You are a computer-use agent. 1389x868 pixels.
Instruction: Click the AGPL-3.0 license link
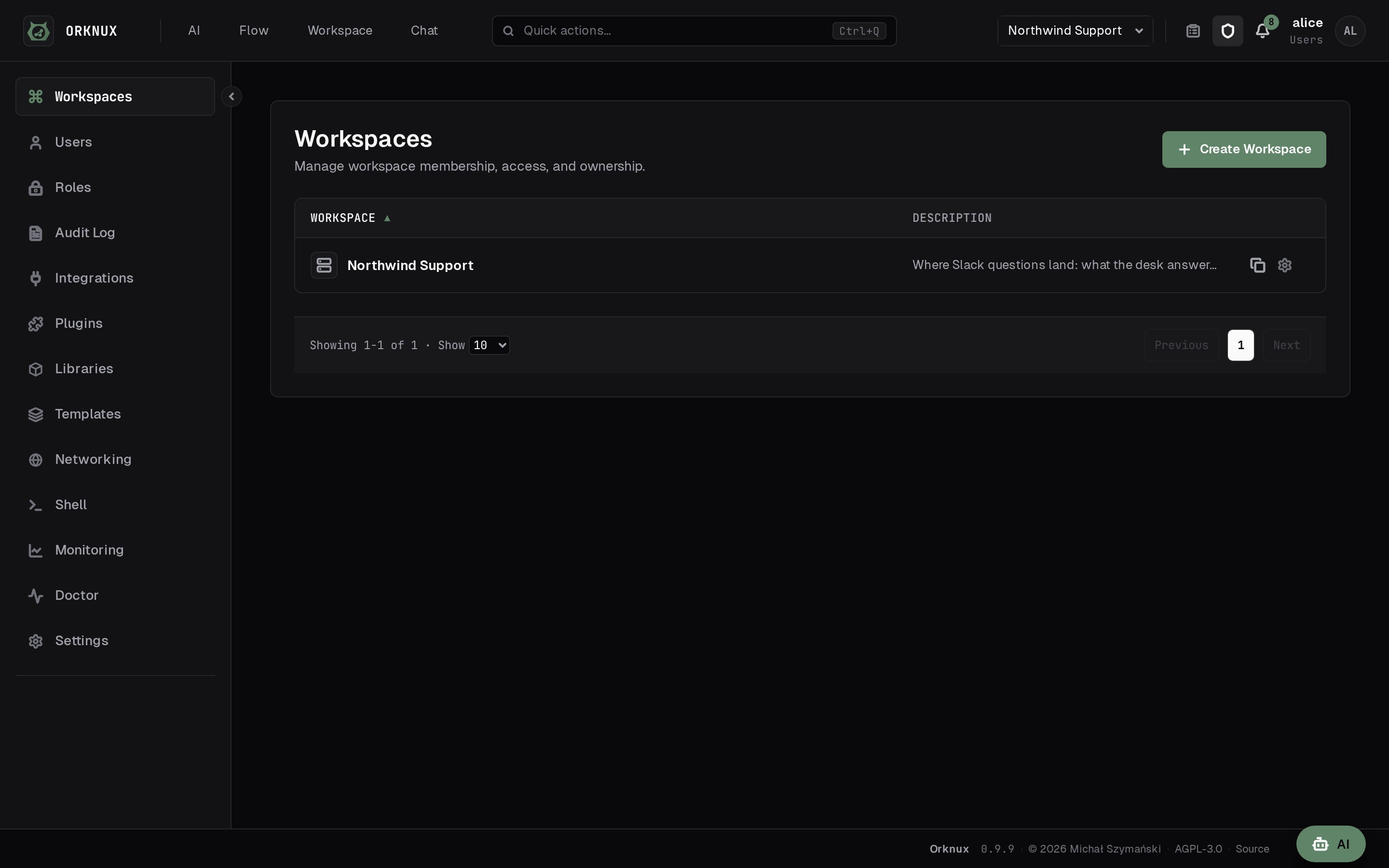[x=1198, y=849]
